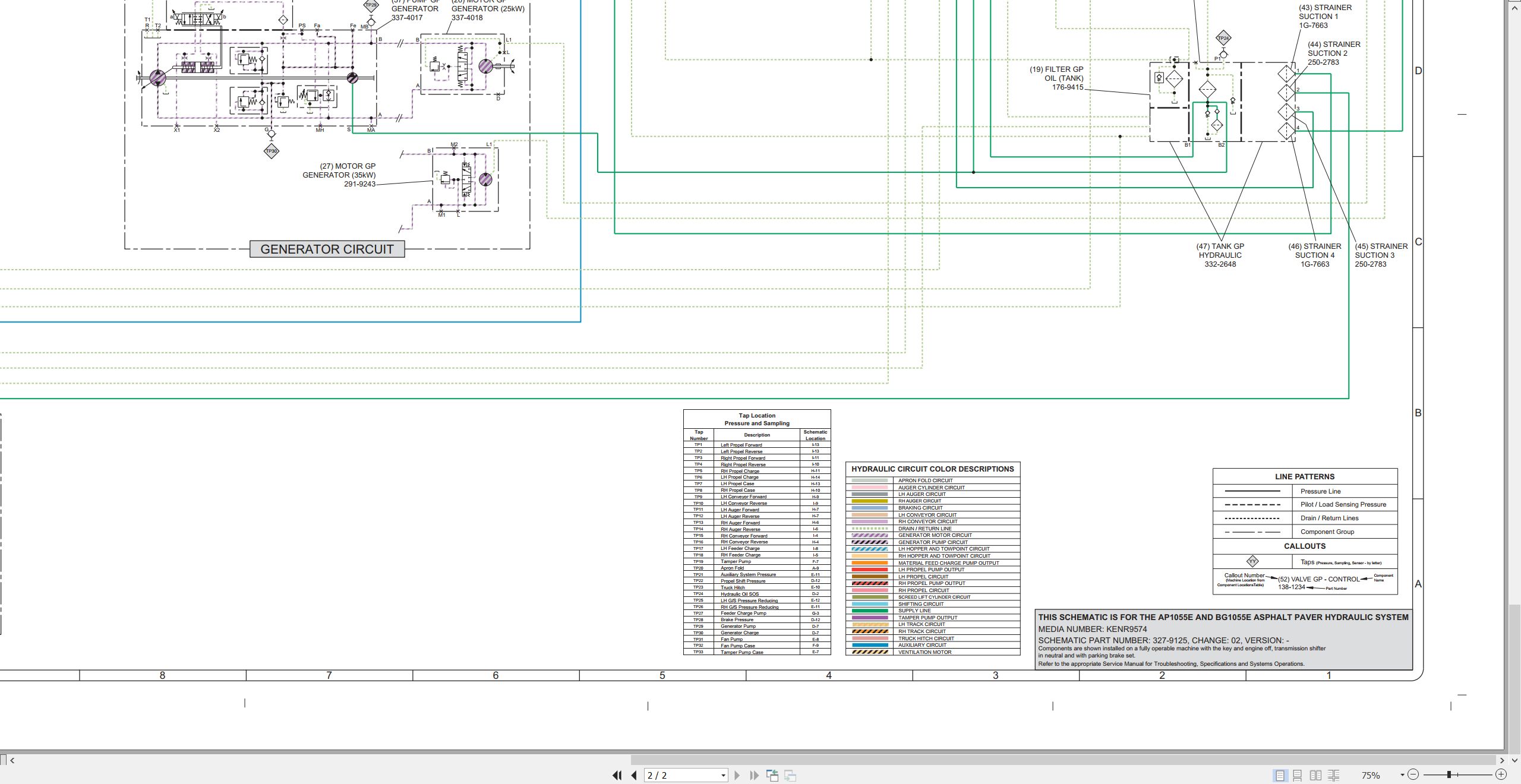Click the (47) TANK GP HYDRAULIC label
Viewport: 1521px width, 784px height.
pyautogui.click(x=1220, y=255)
